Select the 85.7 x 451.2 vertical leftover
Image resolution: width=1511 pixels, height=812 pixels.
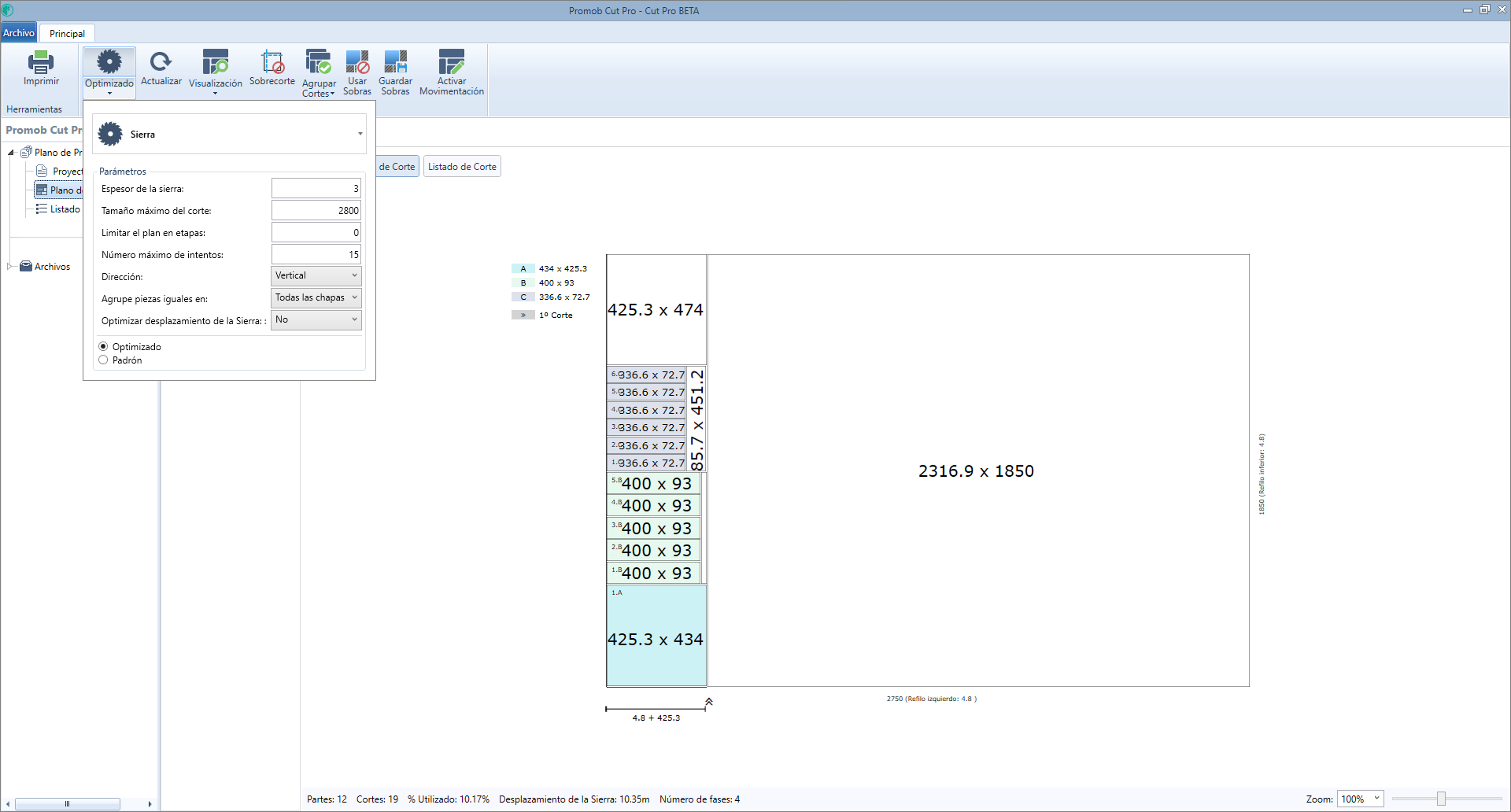click(x=696, y=419)
